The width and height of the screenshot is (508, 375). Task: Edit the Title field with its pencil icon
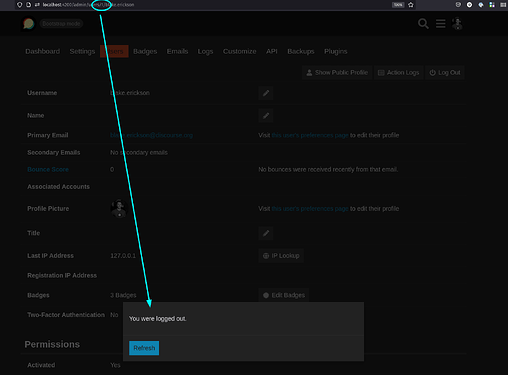[266, 233]
